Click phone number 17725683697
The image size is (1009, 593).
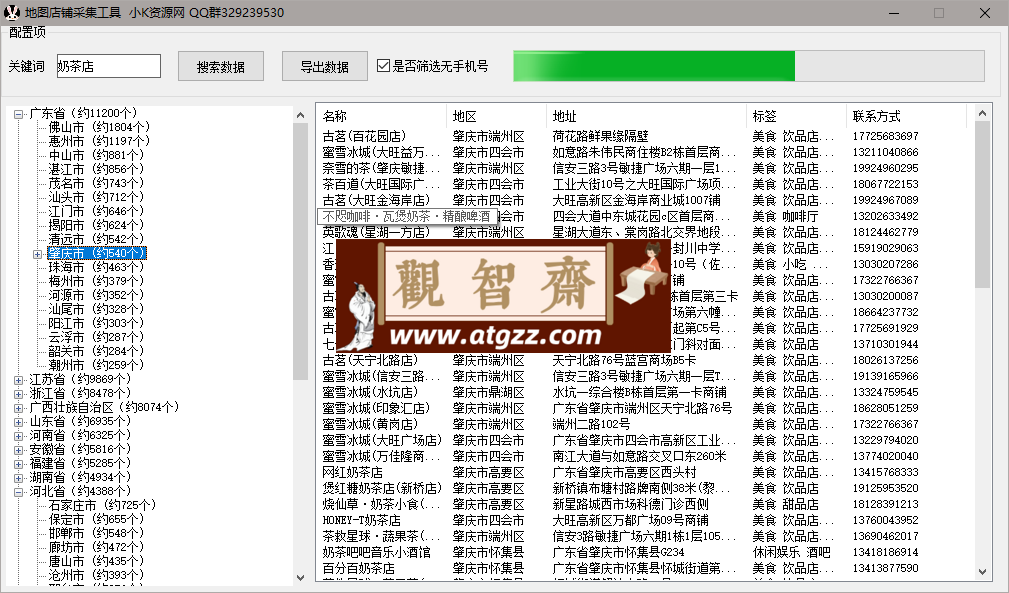[885, 136]
